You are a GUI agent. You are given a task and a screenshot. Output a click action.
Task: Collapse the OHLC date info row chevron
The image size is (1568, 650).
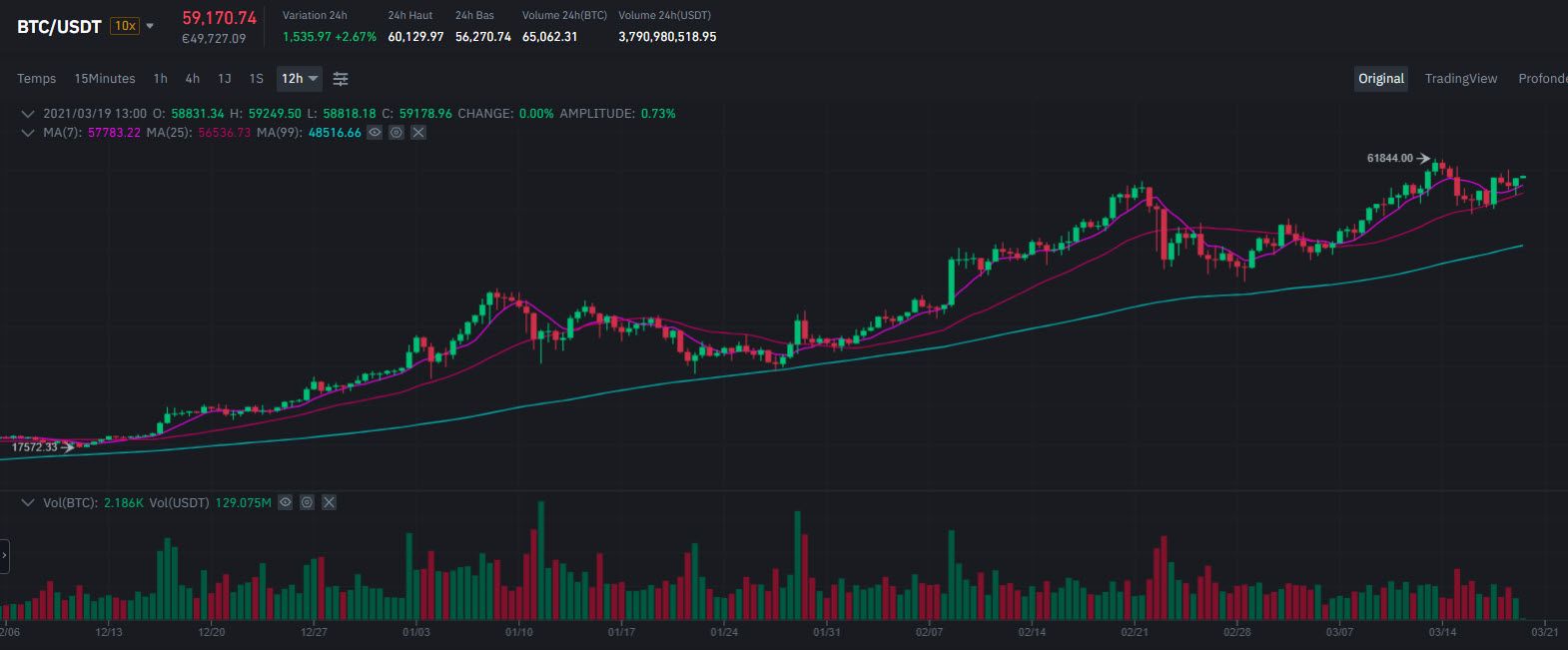coord(28,114)
